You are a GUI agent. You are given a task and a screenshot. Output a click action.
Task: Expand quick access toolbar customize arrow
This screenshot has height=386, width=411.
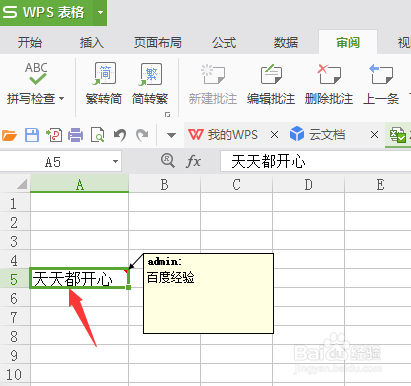pos(171,135)
